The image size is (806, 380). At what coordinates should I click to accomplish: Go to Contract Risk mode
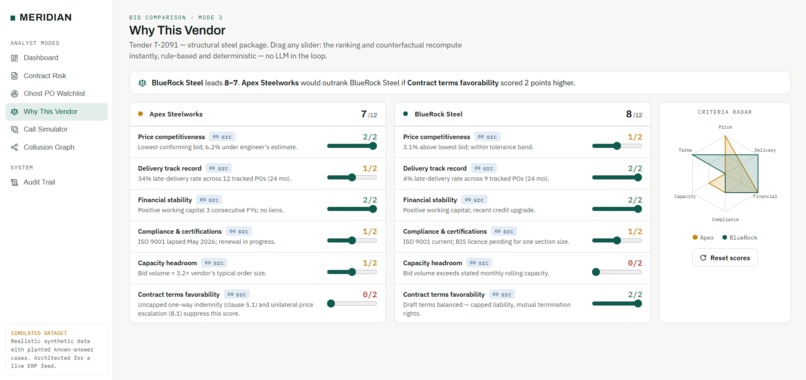(x=57, y=76)
